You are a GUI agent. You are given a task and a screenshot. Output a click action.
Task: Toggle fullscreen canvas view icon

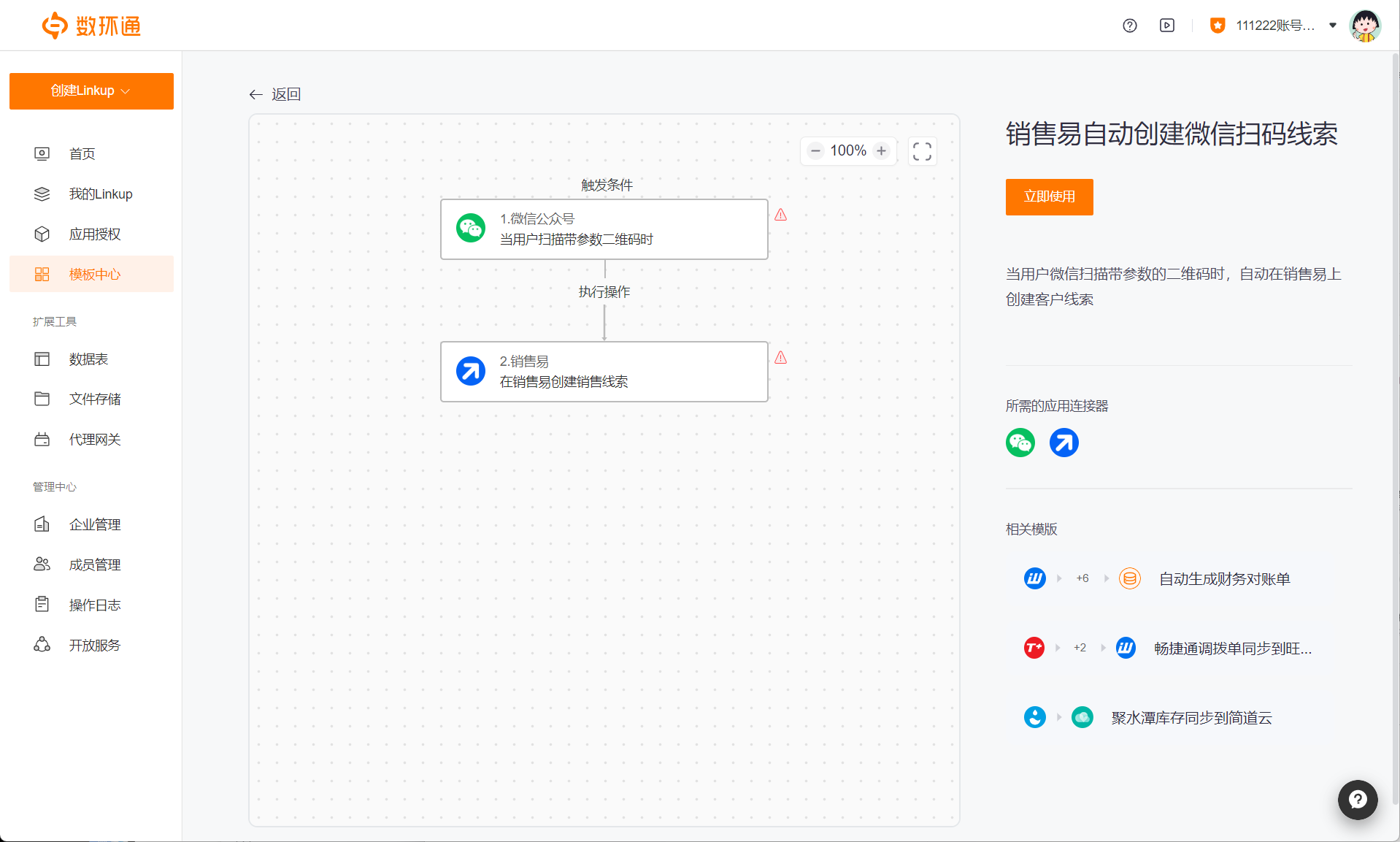(922, 151)
